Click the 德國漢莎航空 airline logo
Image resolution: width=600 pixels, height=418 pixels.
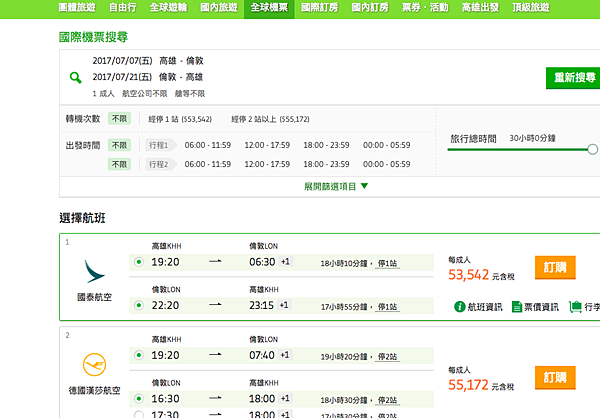pyautogui.click(x=94, y=365)
